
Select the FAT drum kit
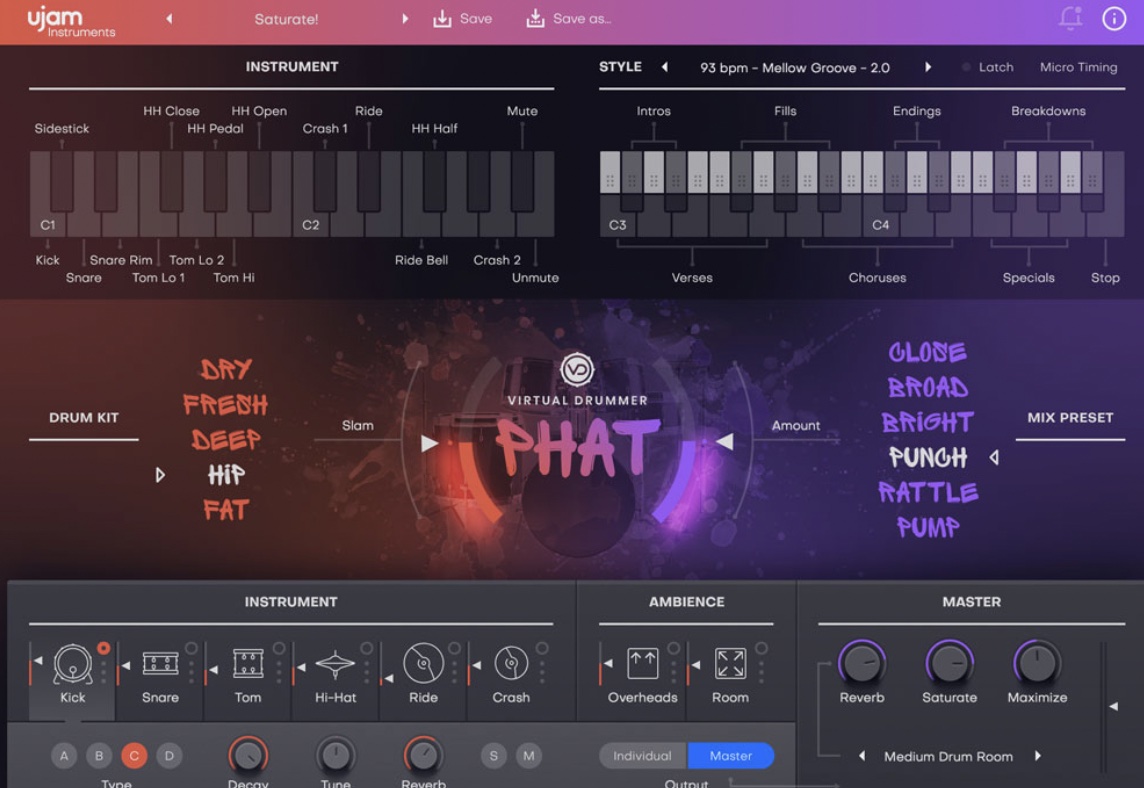pos(226,509)
